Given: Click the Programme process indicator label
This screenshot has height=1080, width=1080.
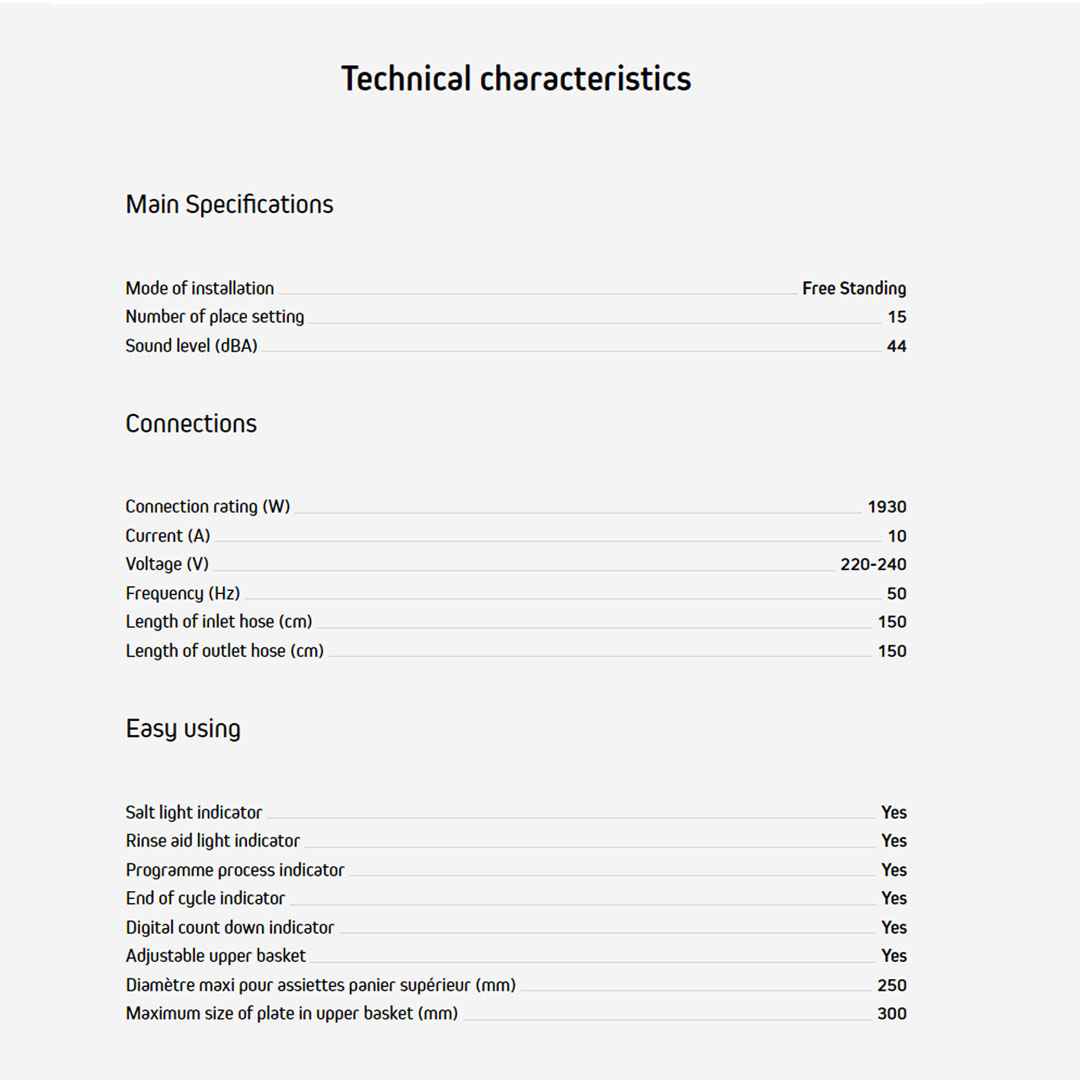Looking at the screenshot, I should tap(234, 870).
